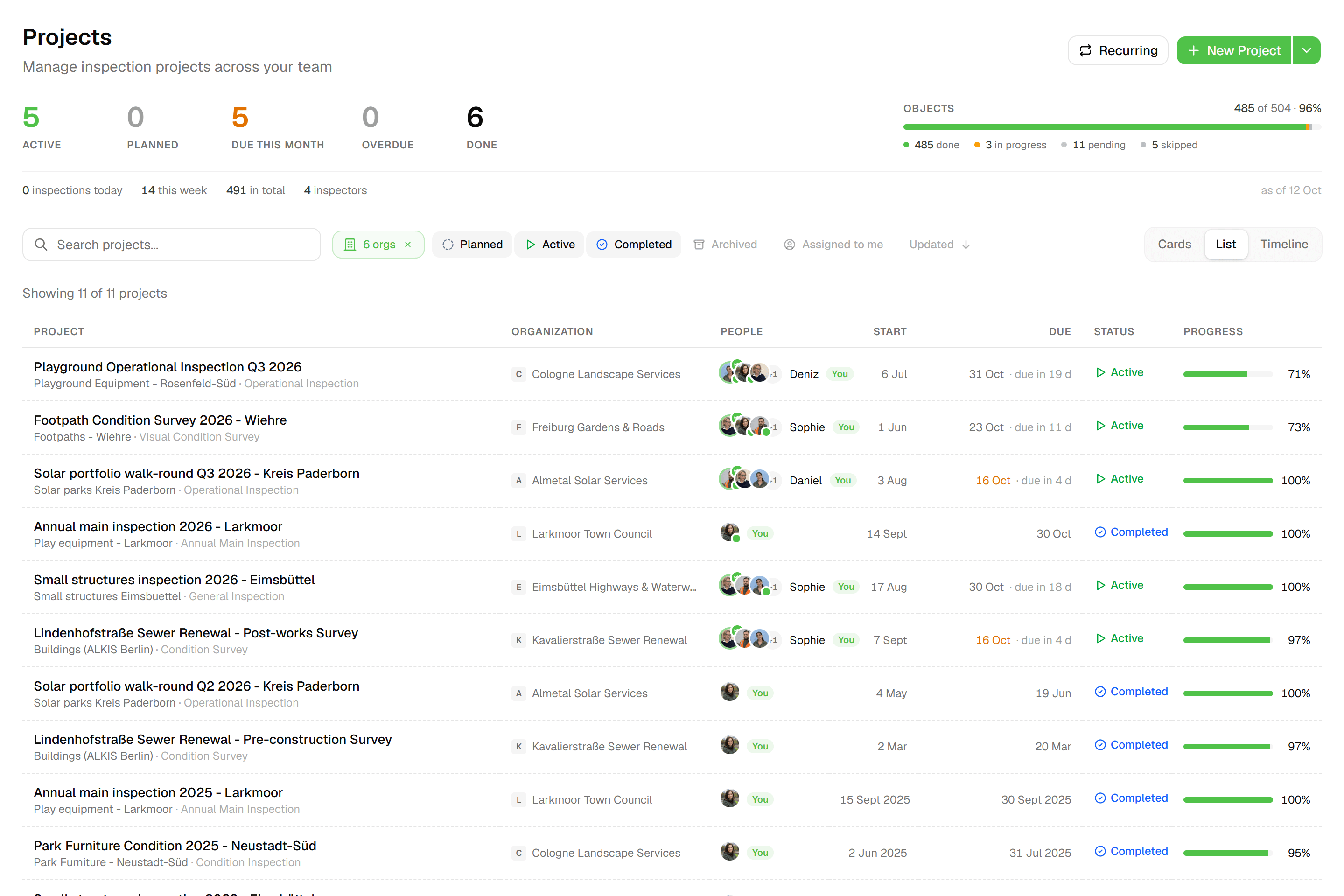The width and height of the screenshot is (1344, 896).
Task: Sort by the PROJECT column header
Action: coord(59,331)
